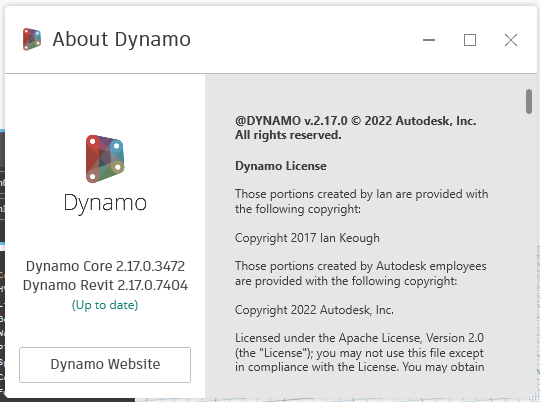Maximize the About Dynamo window

pos(470,40)
